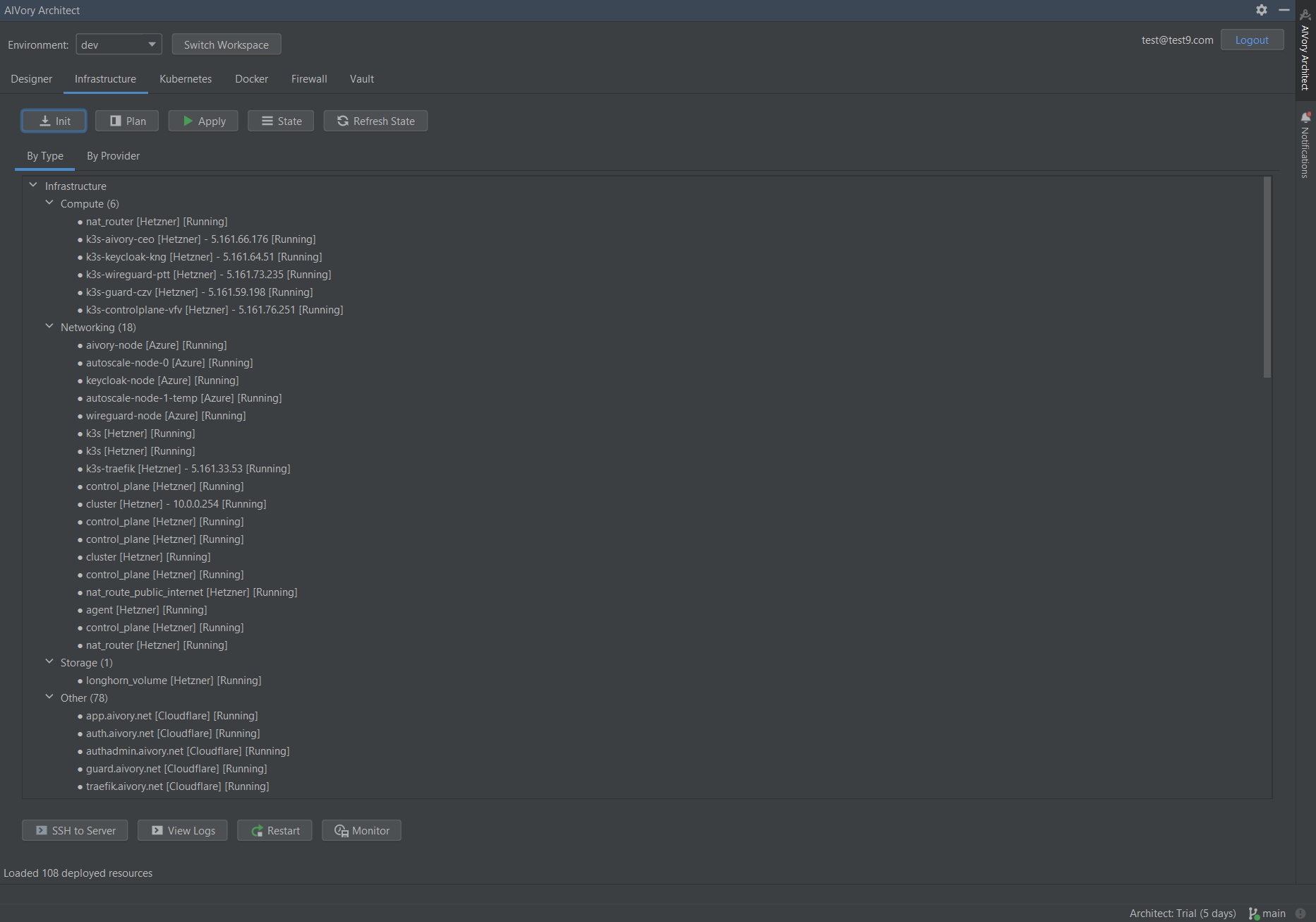
Task: Click the AIVory Architect side tab
Action: coord(1305,49)
